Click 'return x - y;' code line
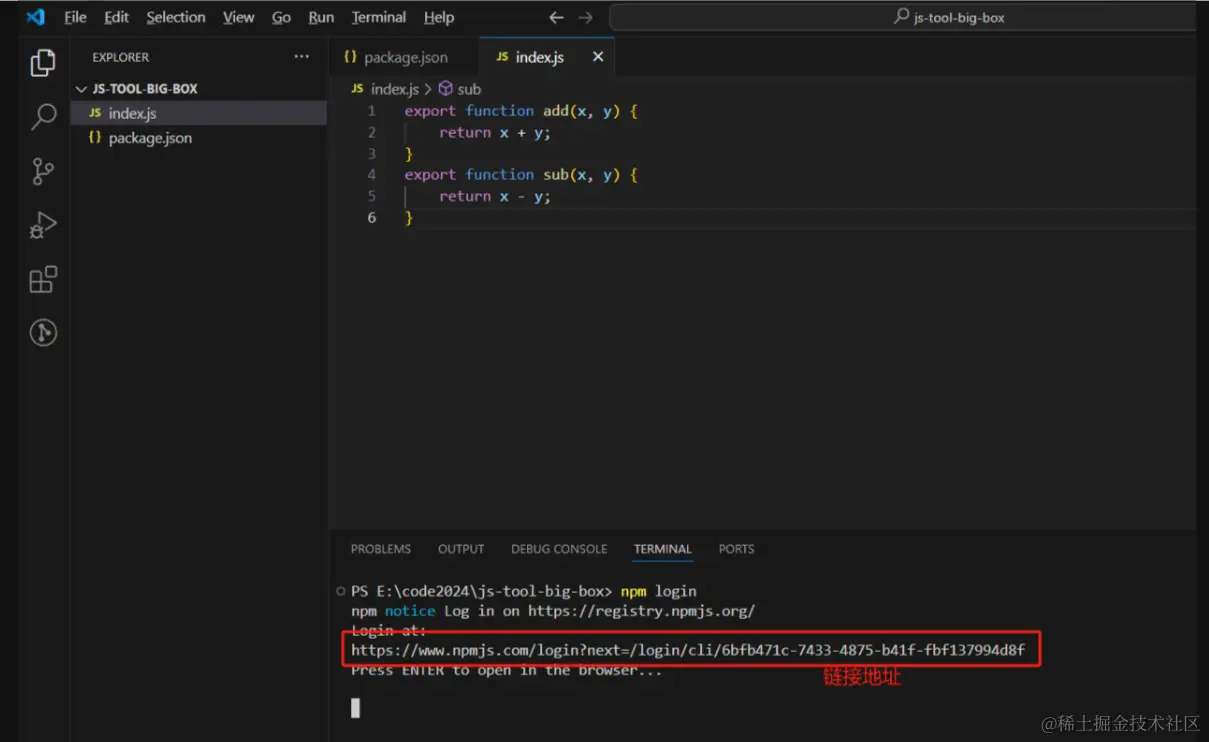This screenshot has width=1209, height=742. (x=495, y=196)
